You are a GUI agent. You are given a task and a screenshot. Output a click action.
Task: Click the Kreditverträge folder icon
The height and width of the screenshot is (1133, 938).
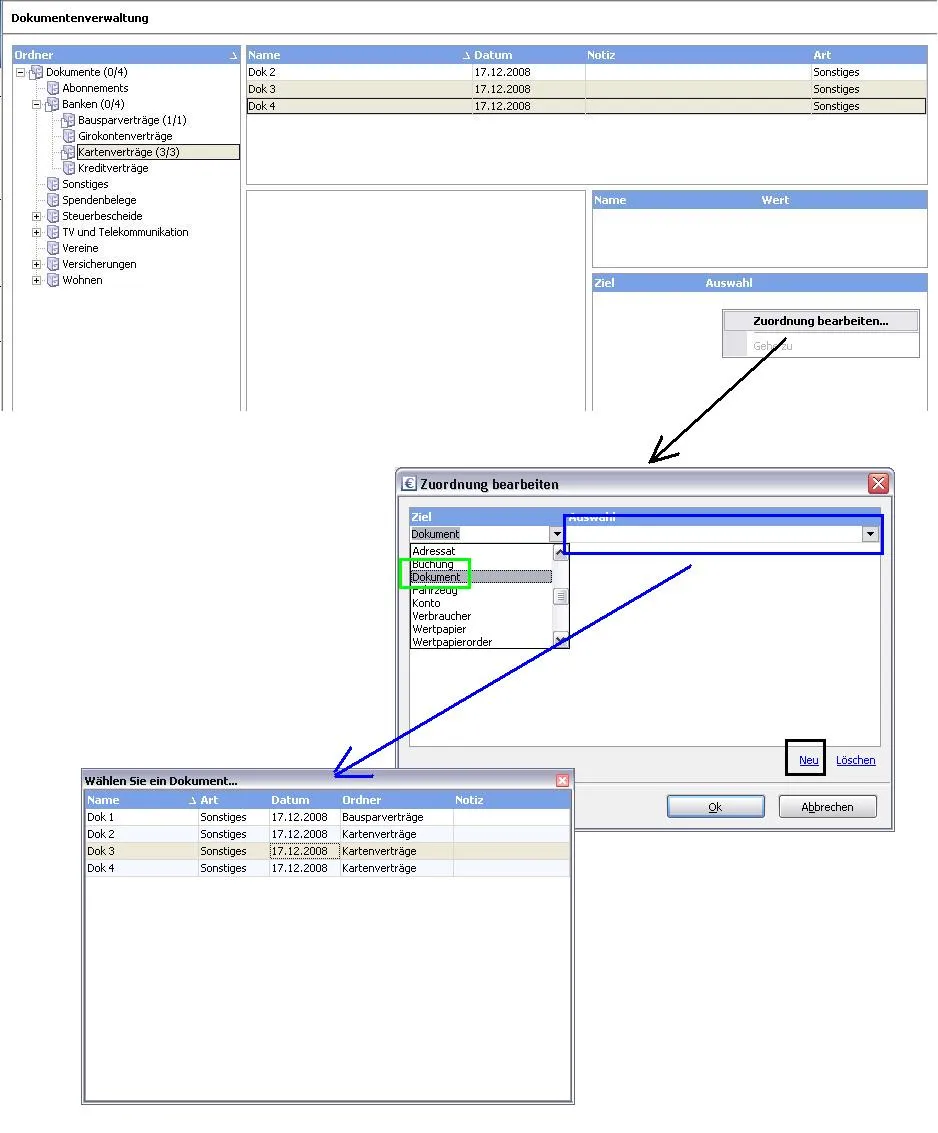[69, 168]
